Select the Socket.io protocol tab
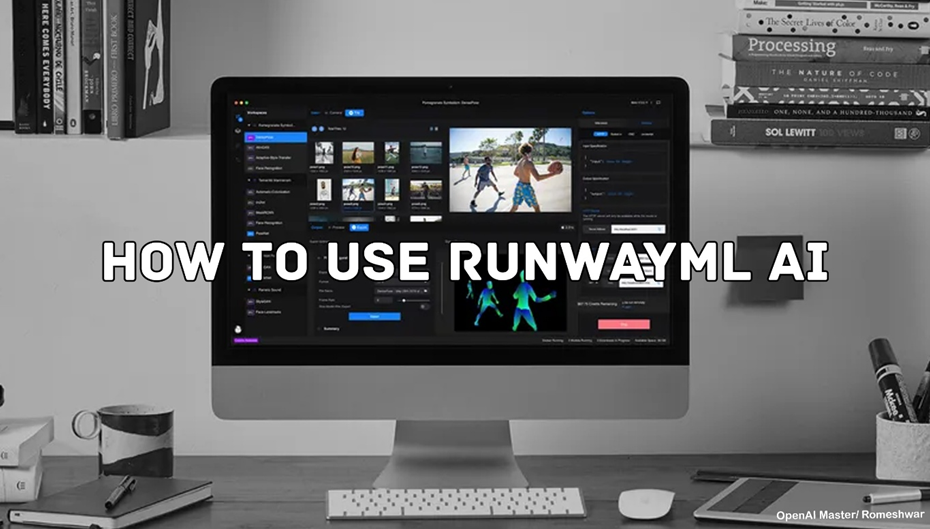The width and height of the screenshot is (930, 529). point(616,134)
